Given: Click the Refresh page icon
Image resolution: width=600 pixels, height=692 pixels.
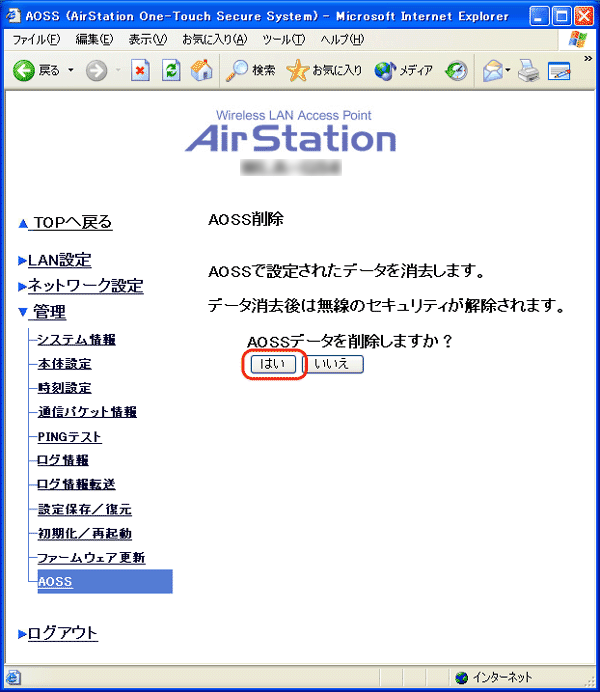Looking at the screenshot, I should pyautogui.click(x=171, y=70).
